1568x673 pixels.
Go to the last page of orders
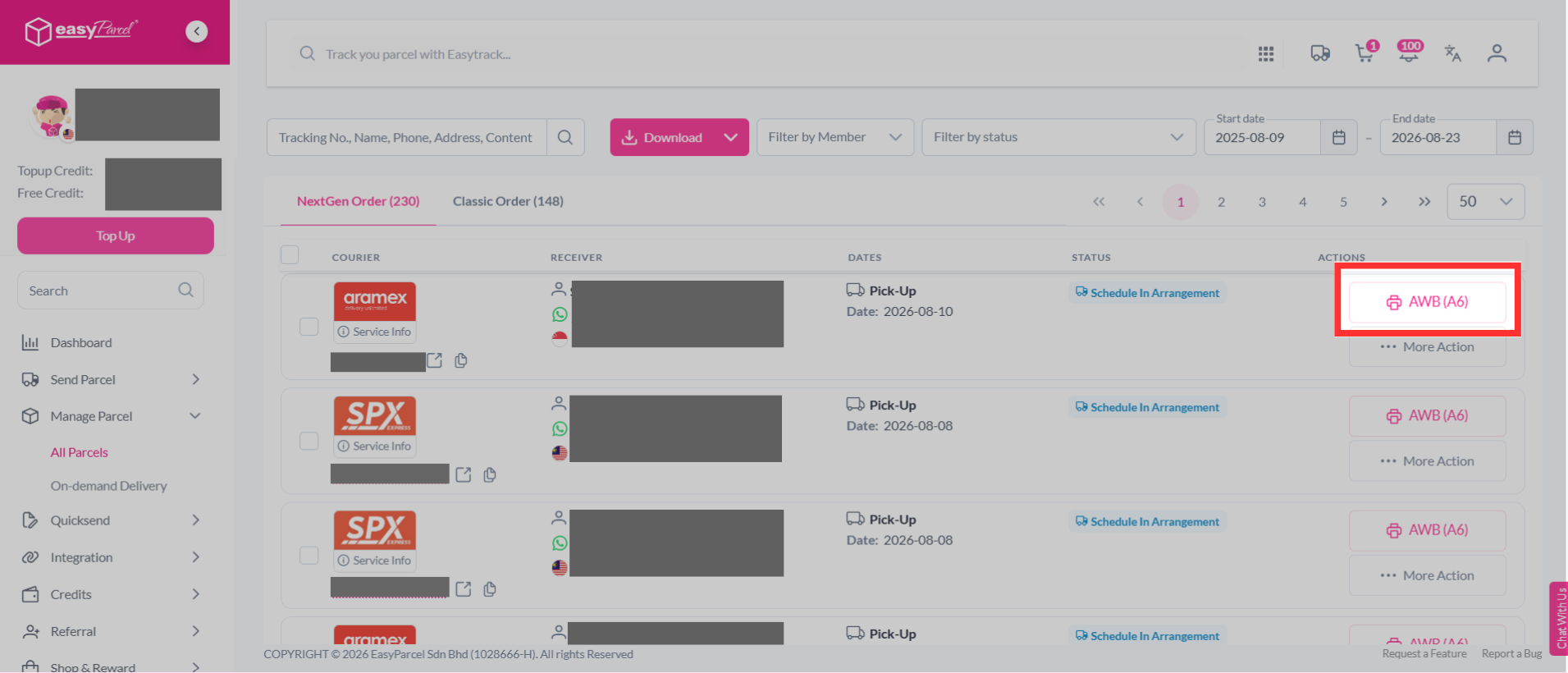click(1424, 202)
